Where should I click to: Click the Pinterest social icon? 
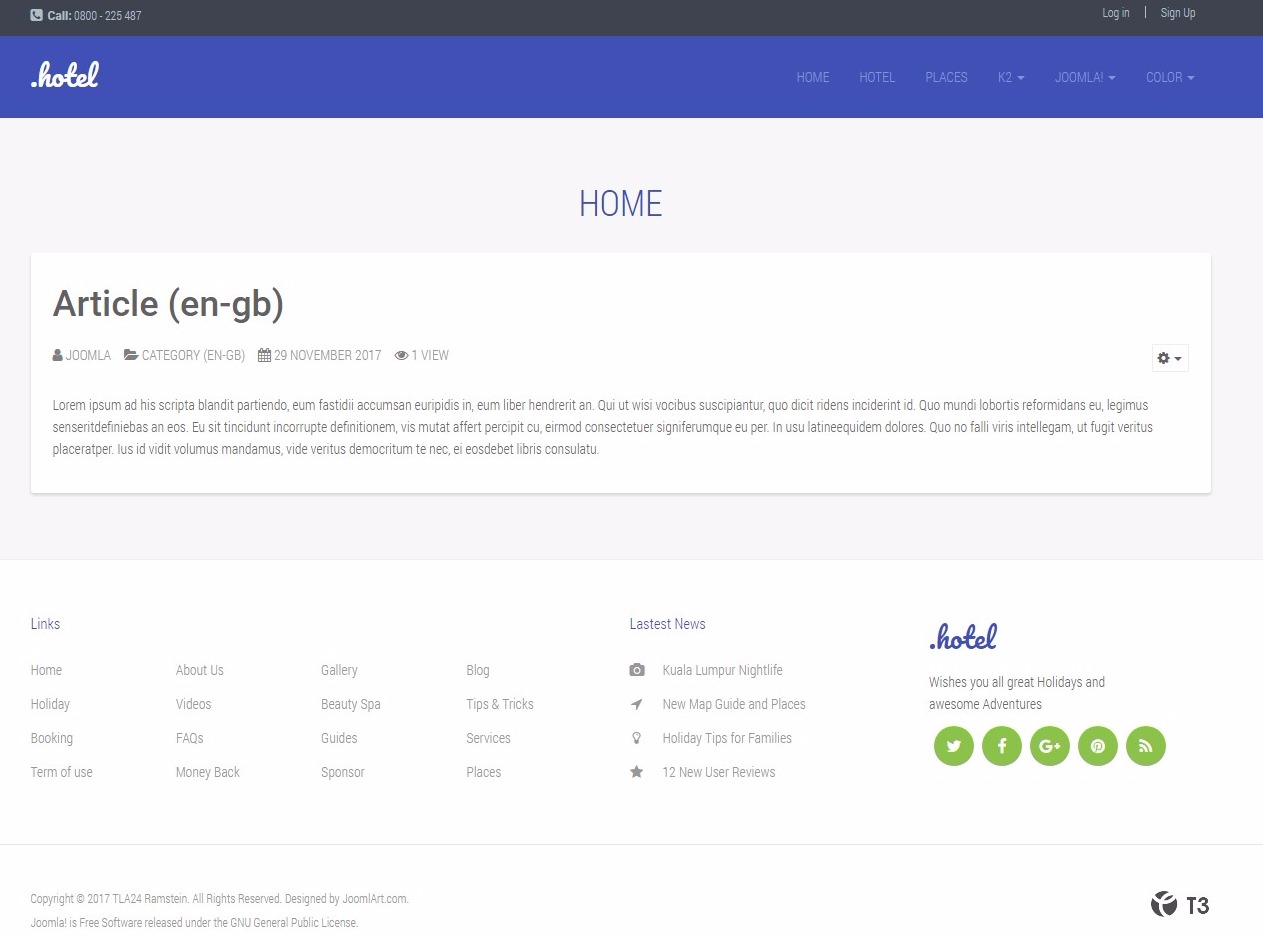[1097, 745]
